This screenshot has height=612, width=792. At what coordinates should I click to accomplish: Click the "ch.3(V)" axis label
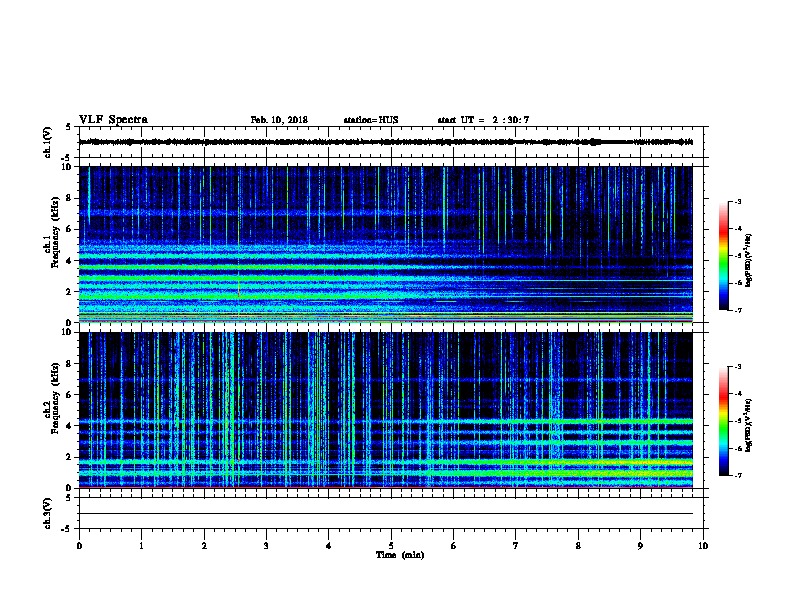tap(48, 513)
